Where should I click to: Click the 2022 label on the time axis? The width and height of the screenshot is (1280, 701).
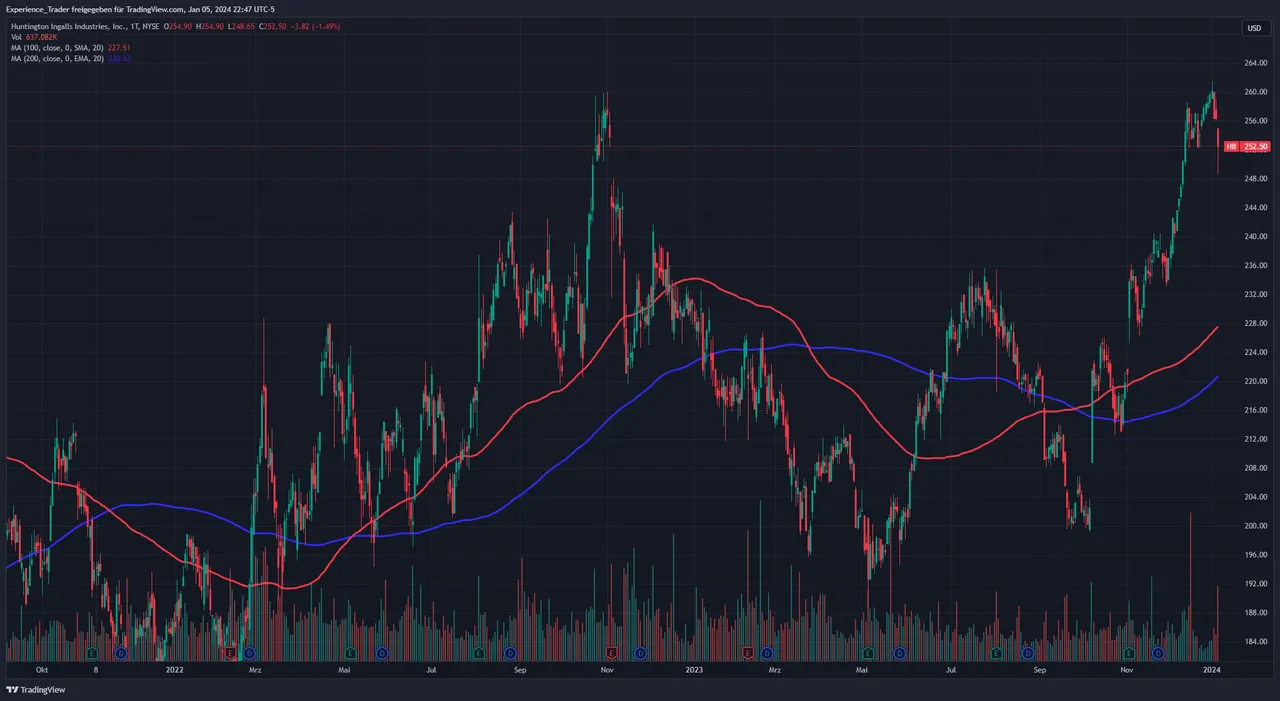tap(175, 670)
